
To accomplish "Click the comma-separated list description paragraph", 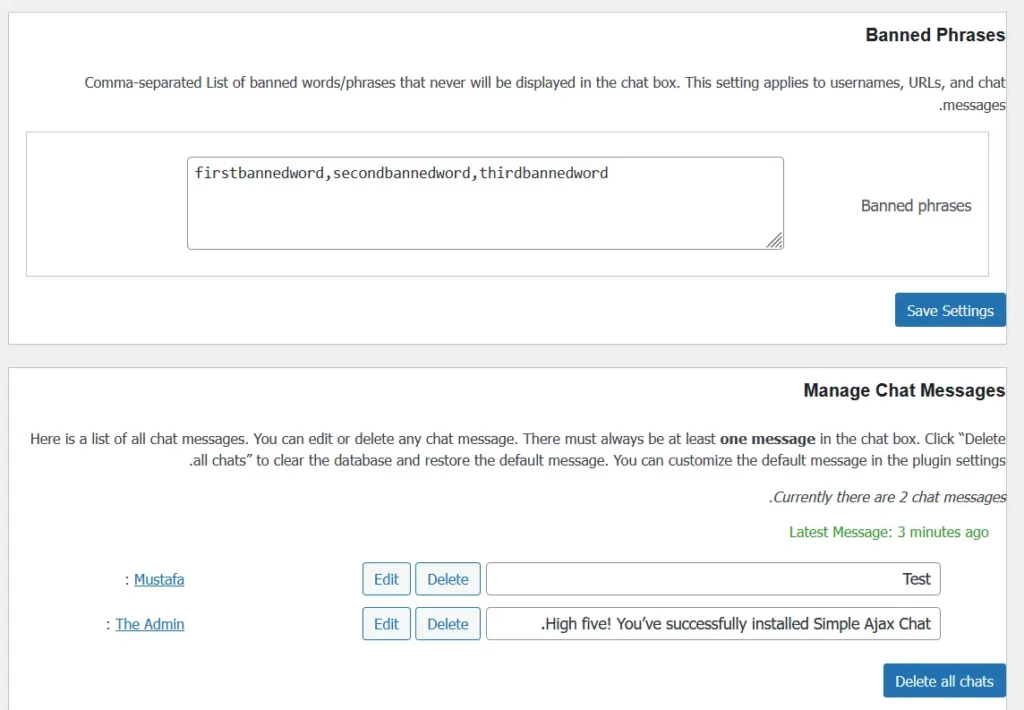I will point(544,83).
